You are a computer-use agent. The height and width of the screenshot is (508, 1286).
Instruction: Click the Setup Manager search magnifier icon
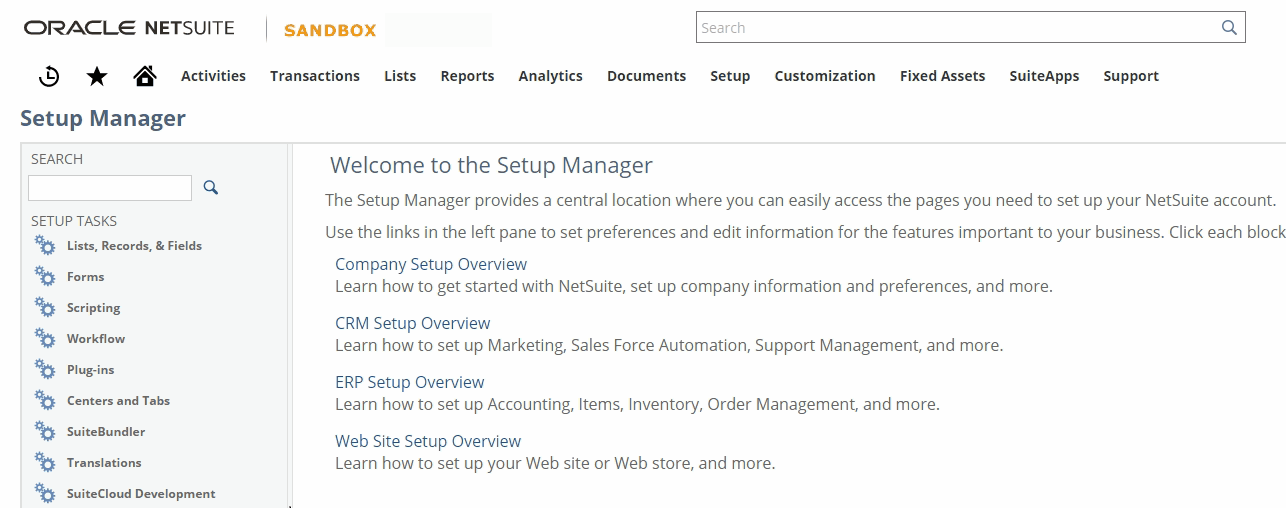(211, 187)
